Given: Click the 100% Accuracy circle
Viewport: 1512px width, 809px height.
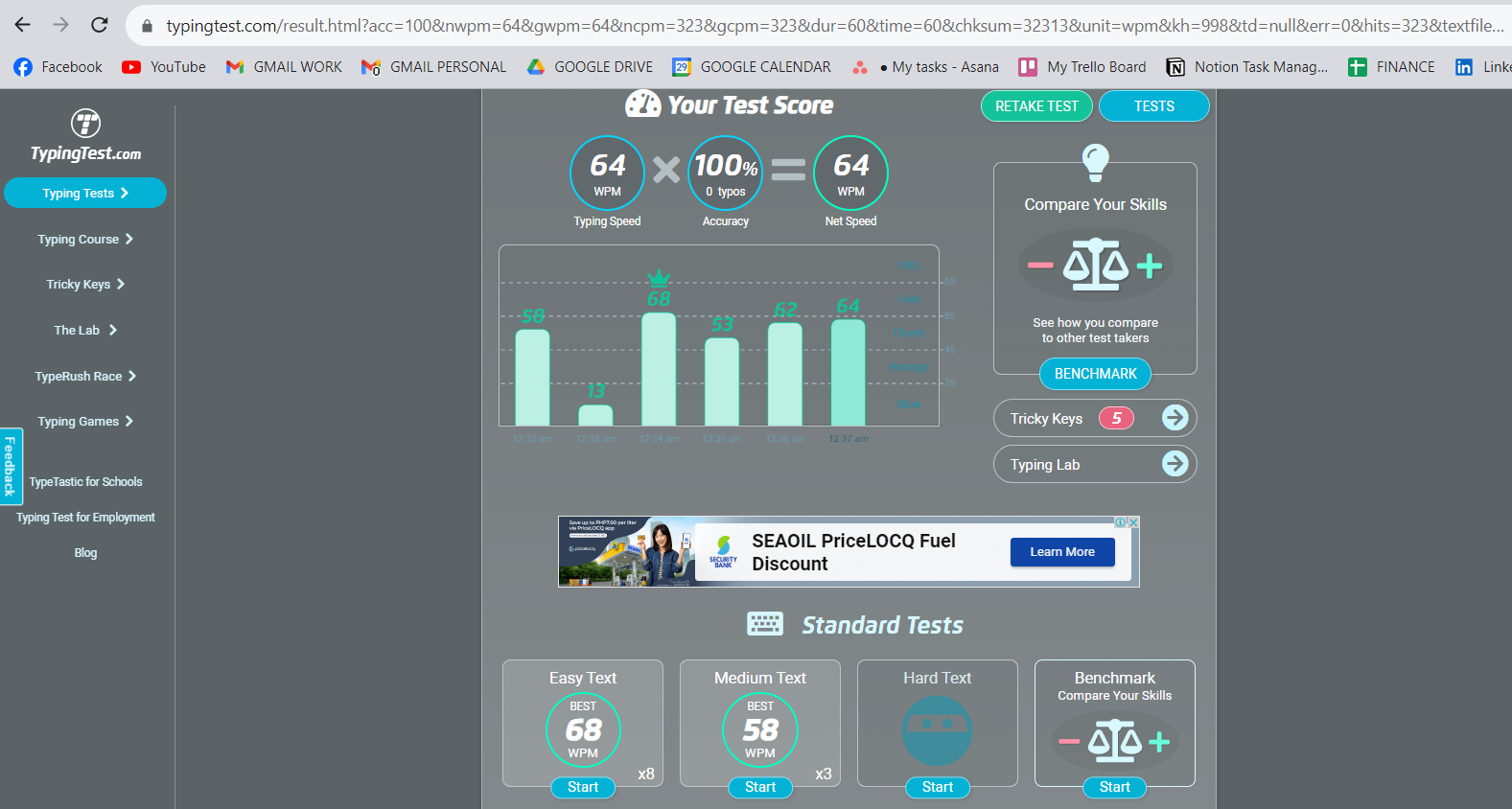Looking at the screenshot, I should tap(726, 173).
